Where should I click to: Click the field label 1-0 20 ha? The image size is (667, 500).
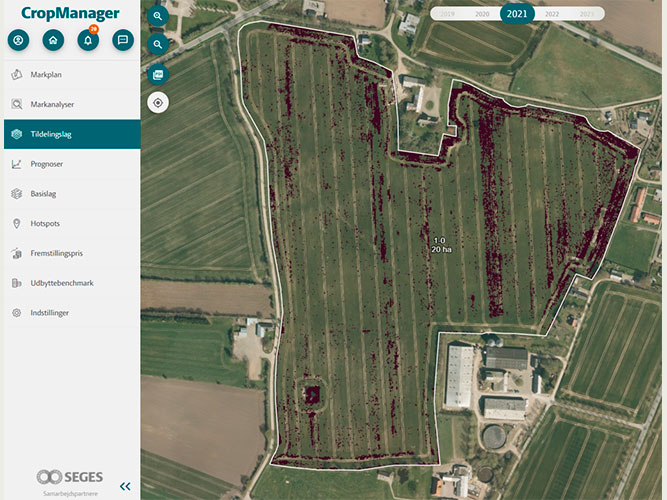pyautogui.click(x=440, y=243)
